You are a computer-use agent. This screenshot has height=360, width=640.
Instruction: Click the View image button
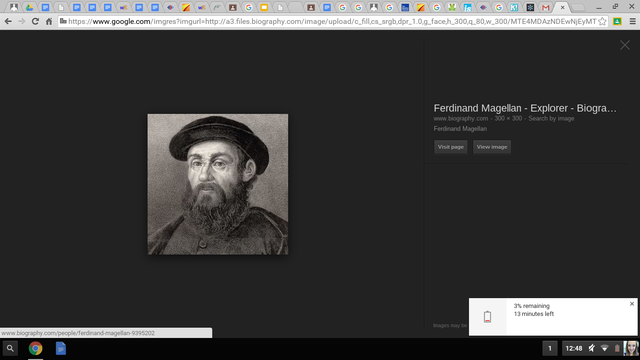pos(492,147)
